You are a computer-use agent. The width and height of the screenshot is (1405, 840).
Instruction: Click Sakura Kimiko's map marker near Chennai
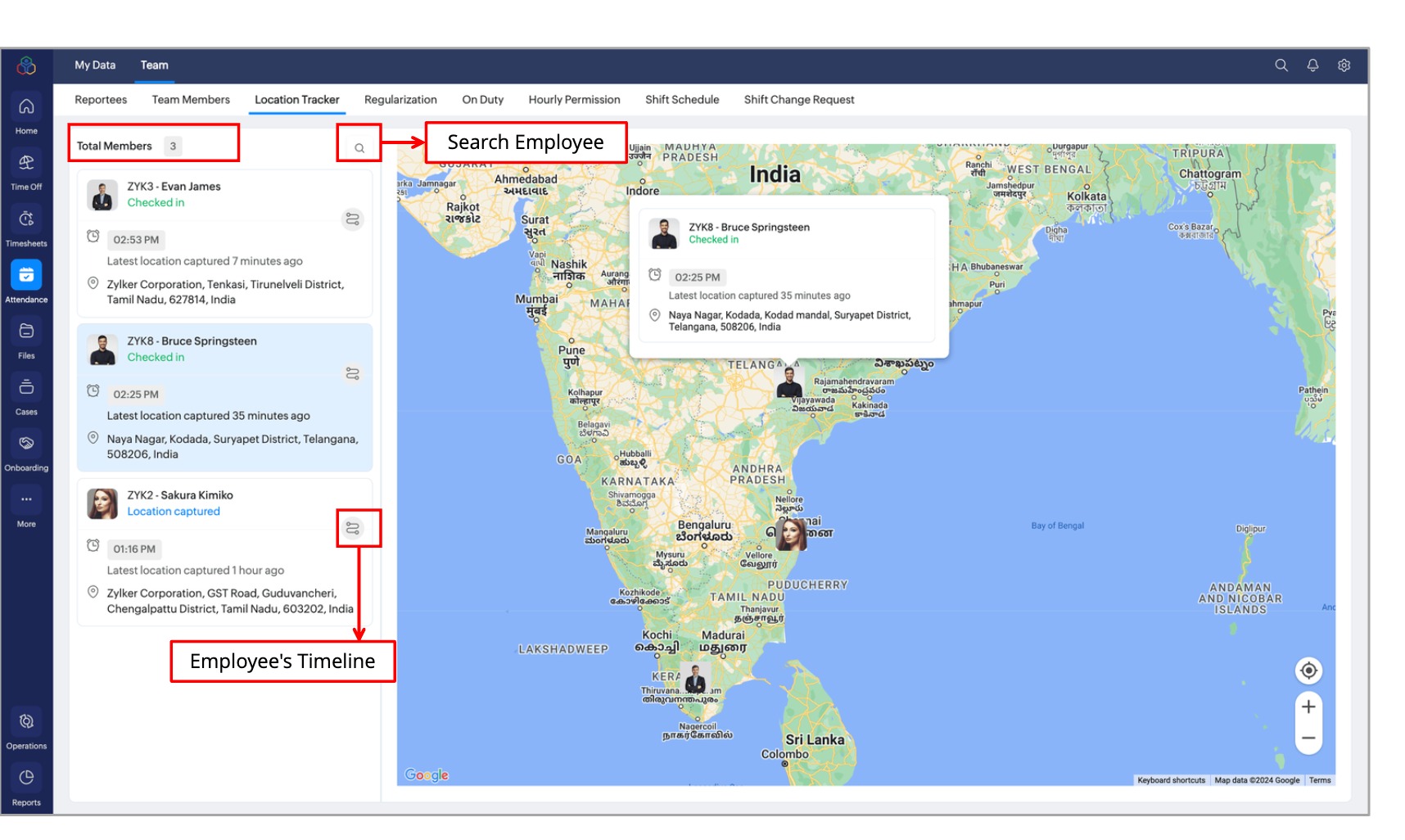pyautogui.click(x=791, y=535)
